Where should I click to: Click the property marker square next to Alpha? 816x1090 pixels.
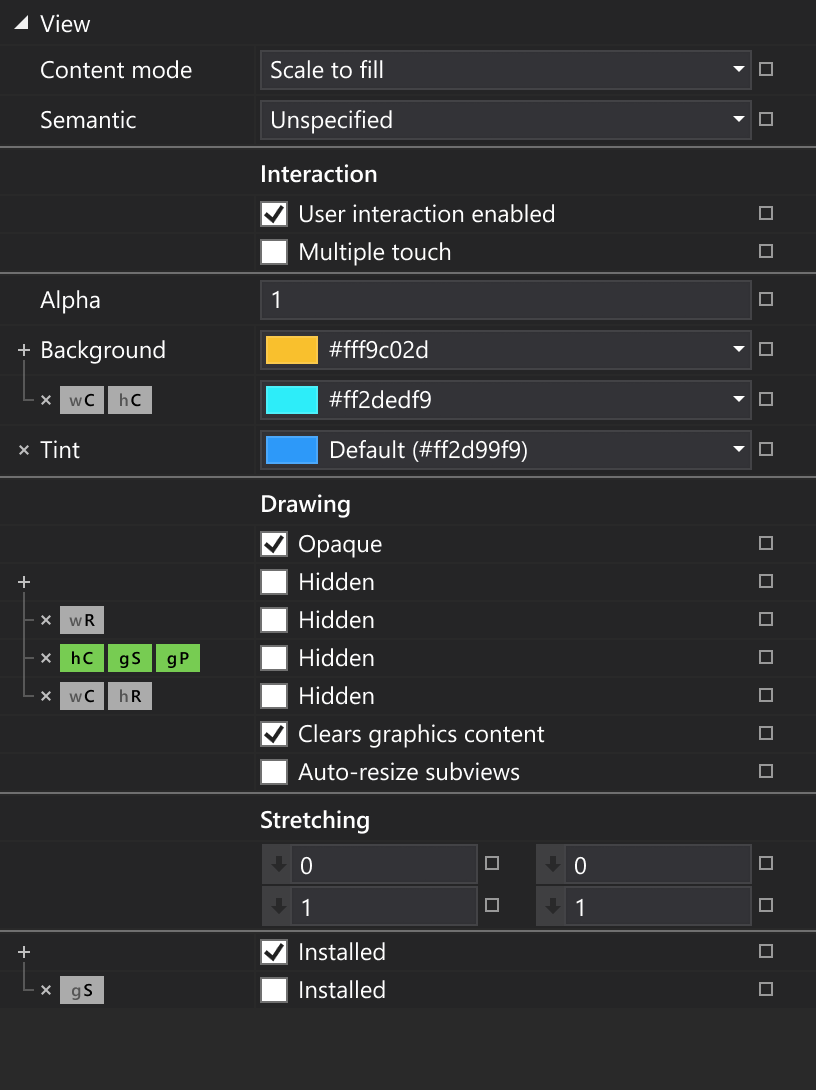(x=765, y=299)
